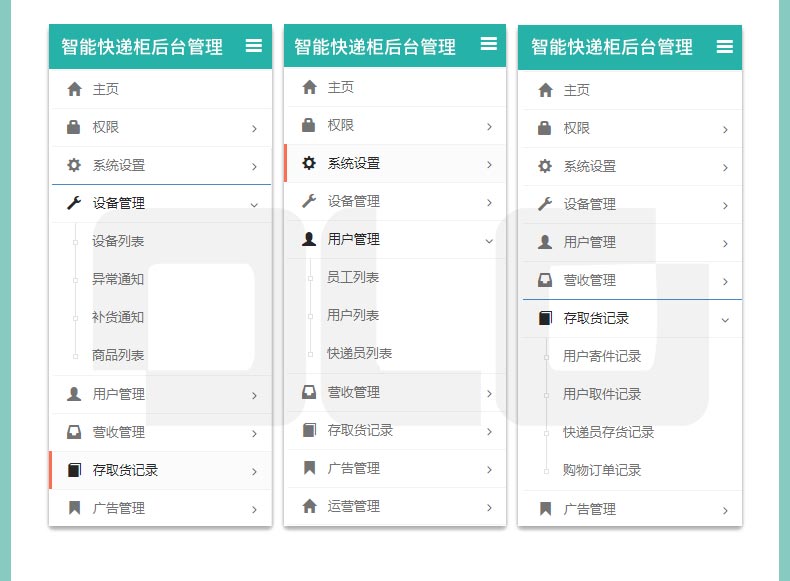Open 员工列表 under 用户管理

coord(353,277)
